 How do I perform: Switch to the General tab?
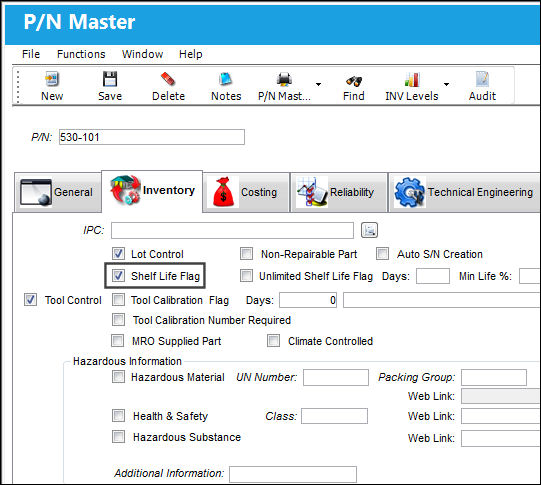(x=58, y=192)
